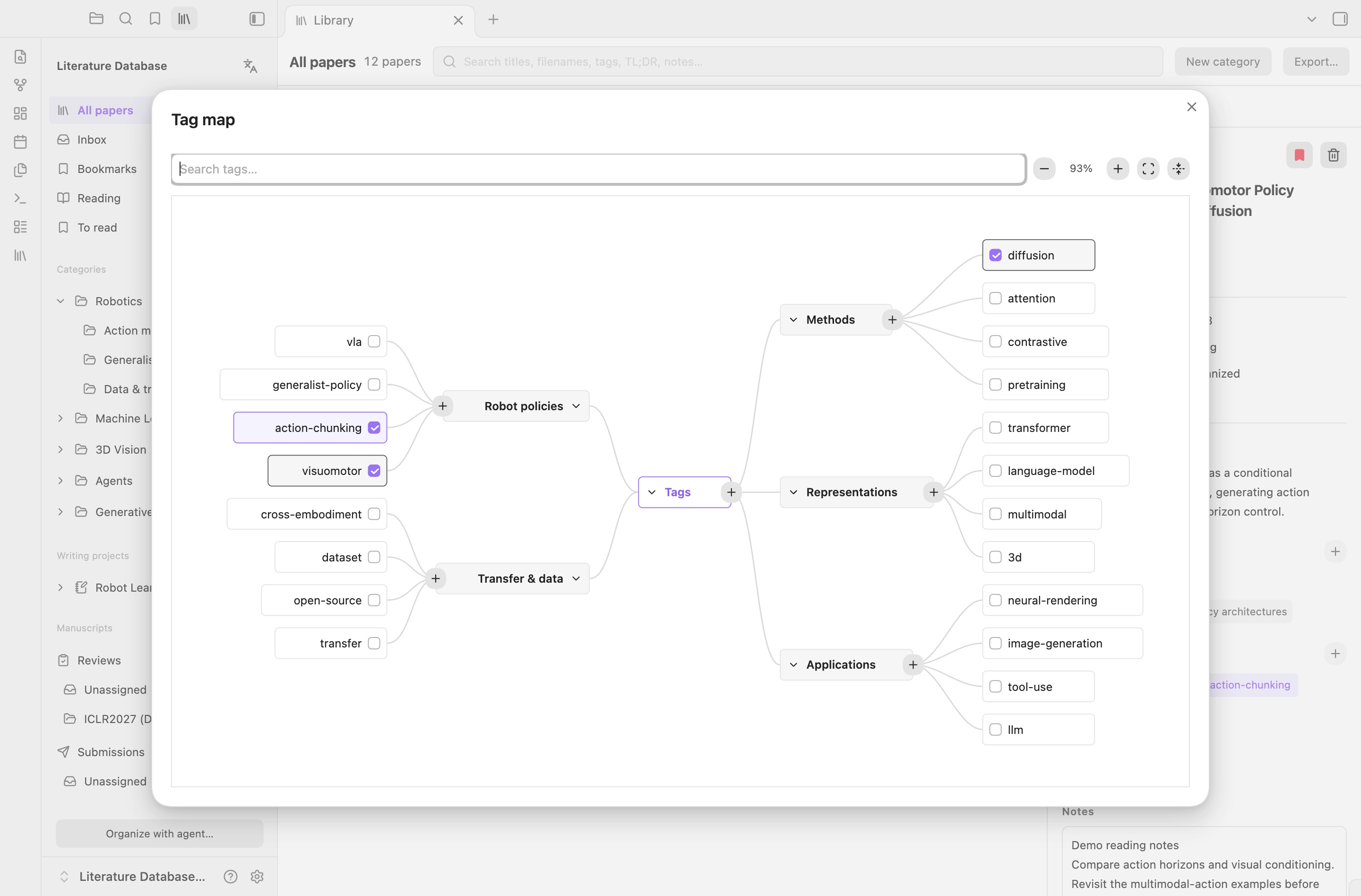The height and width of the screenshot is (896, 1361).
Task: Check the contrastive tag checkbox
Action: click(x=995, y=341)
